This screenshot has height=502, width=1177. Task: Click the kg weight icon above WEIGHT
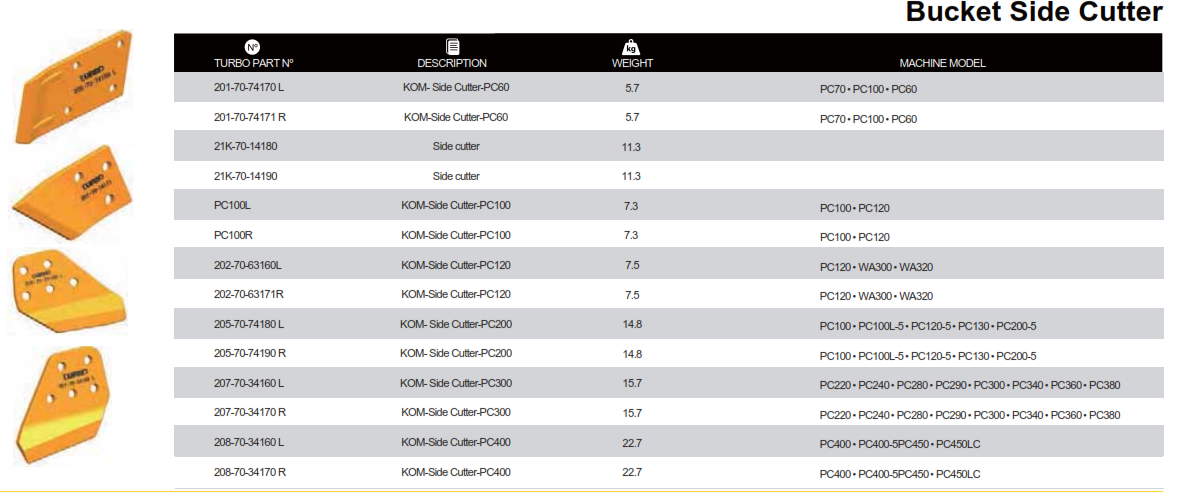(x=631, y=47)
